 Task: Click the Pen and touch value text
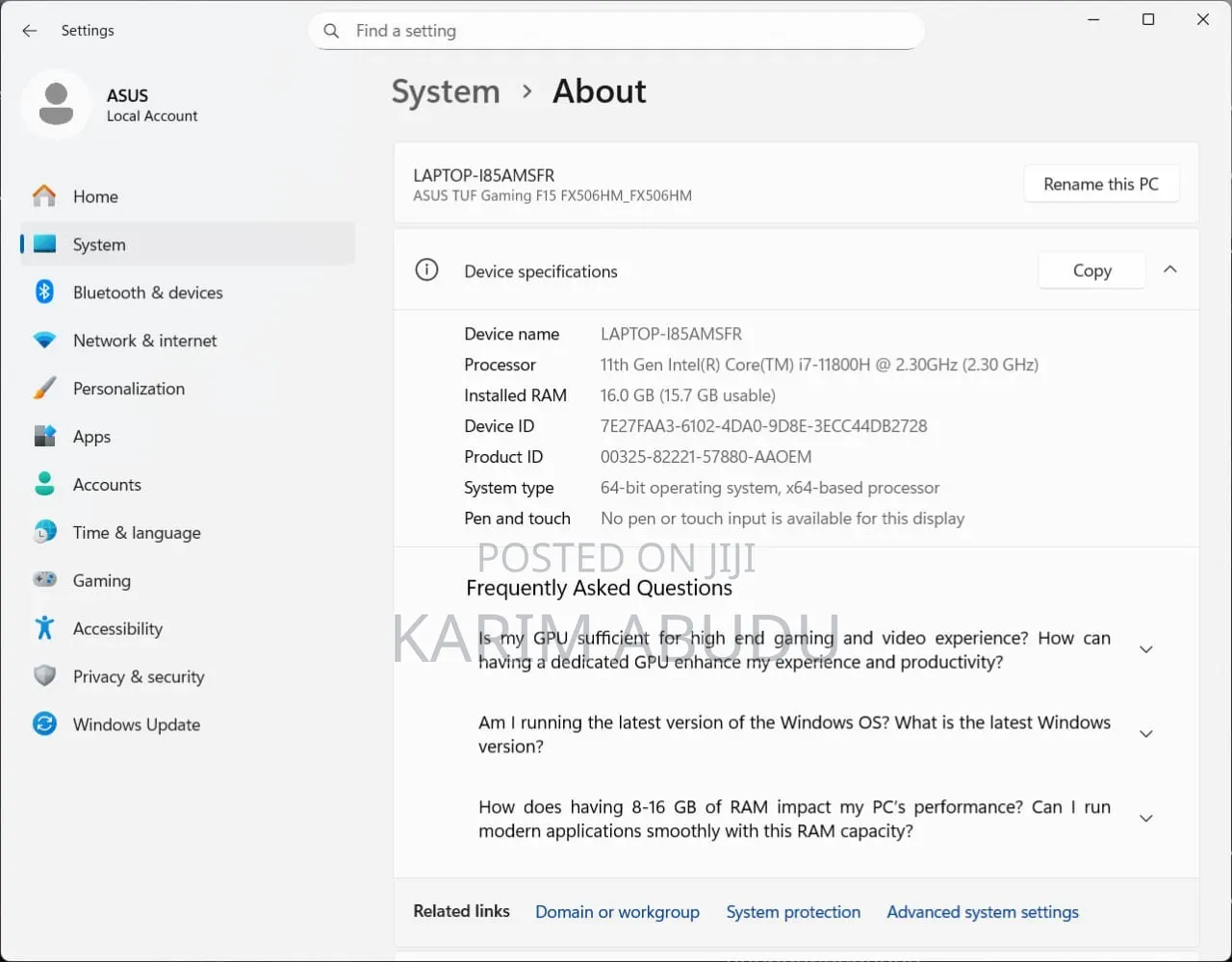783,519
